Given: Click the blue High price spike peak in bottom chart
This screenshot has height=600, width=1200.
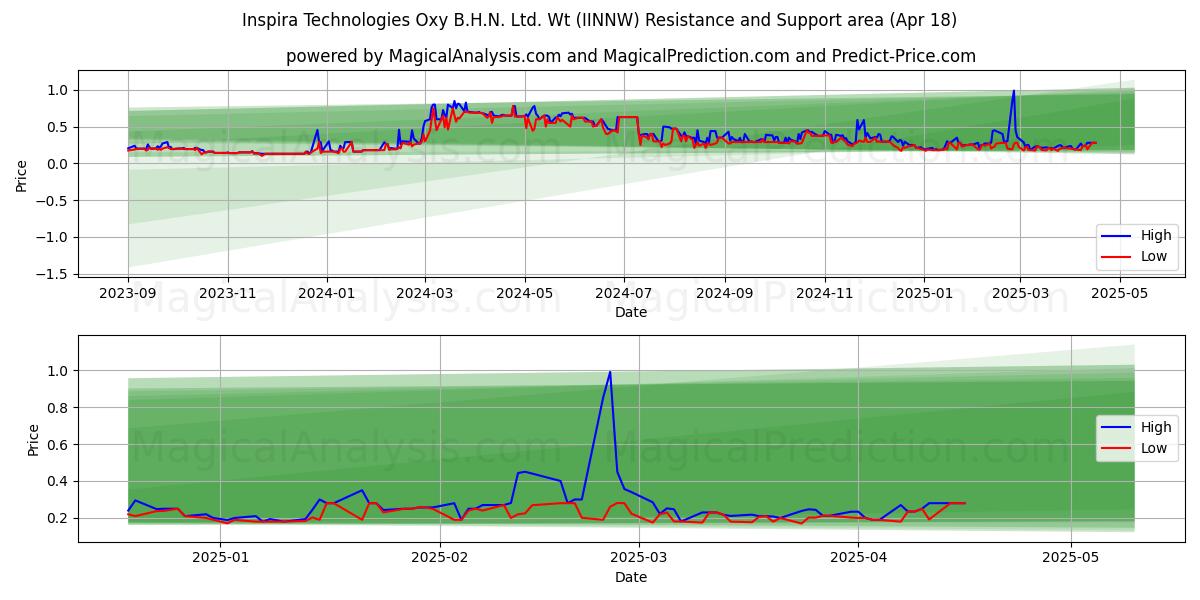Looking at the screenshot, I should tap(610, 372).
